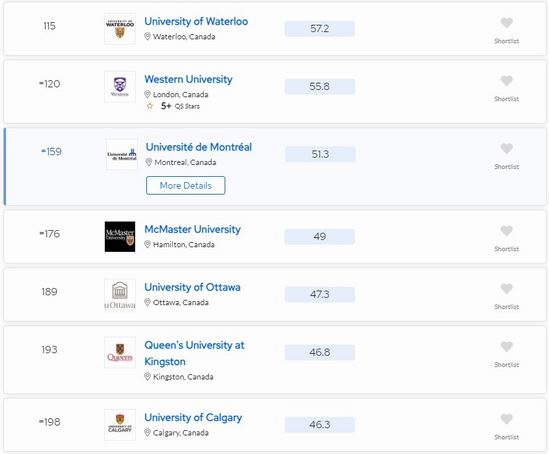Click the Western University crest logo

[x=120, y=87]
